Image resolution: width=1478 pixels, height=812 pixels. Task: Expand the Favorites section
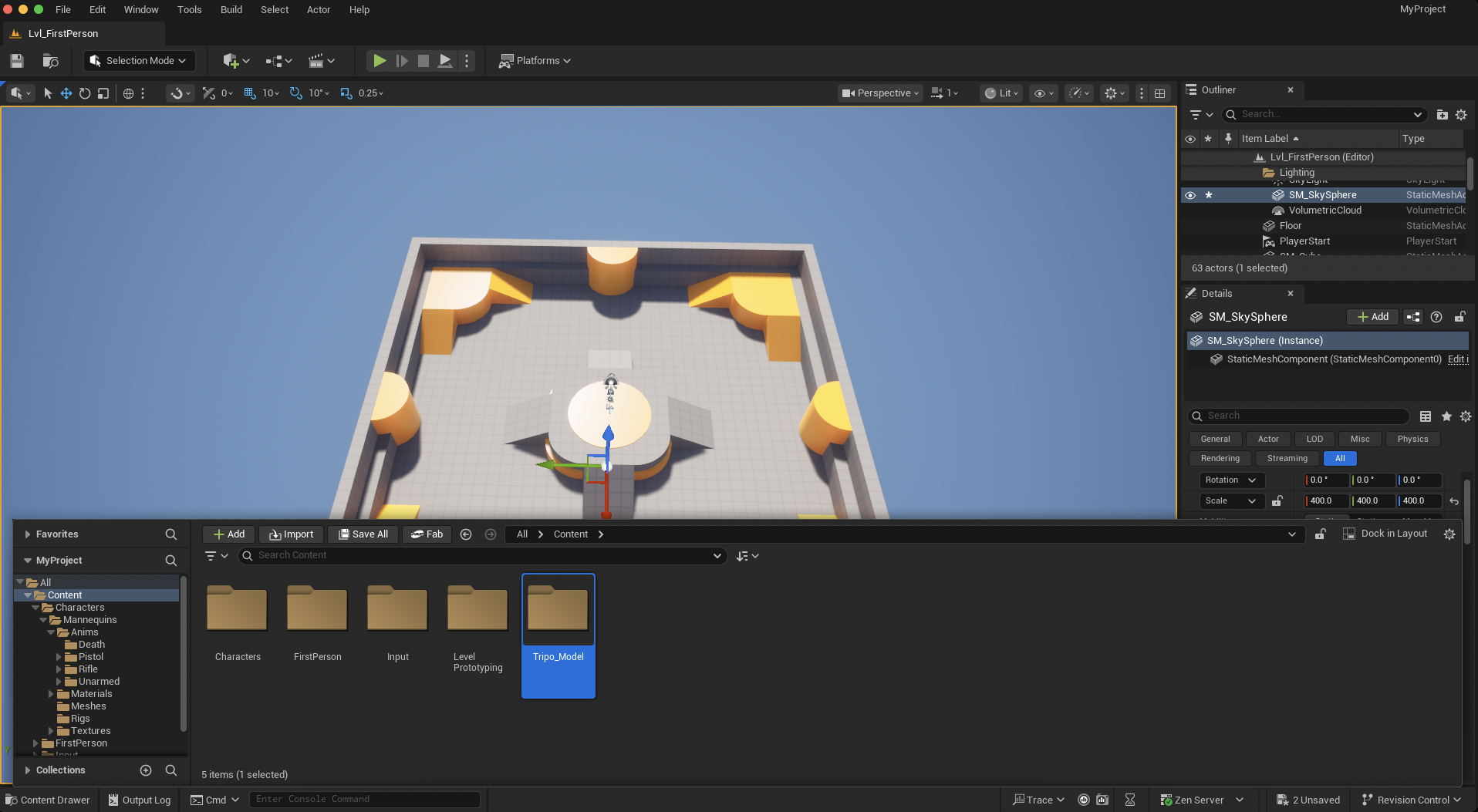pyautogui.click(x=28, y=534)
